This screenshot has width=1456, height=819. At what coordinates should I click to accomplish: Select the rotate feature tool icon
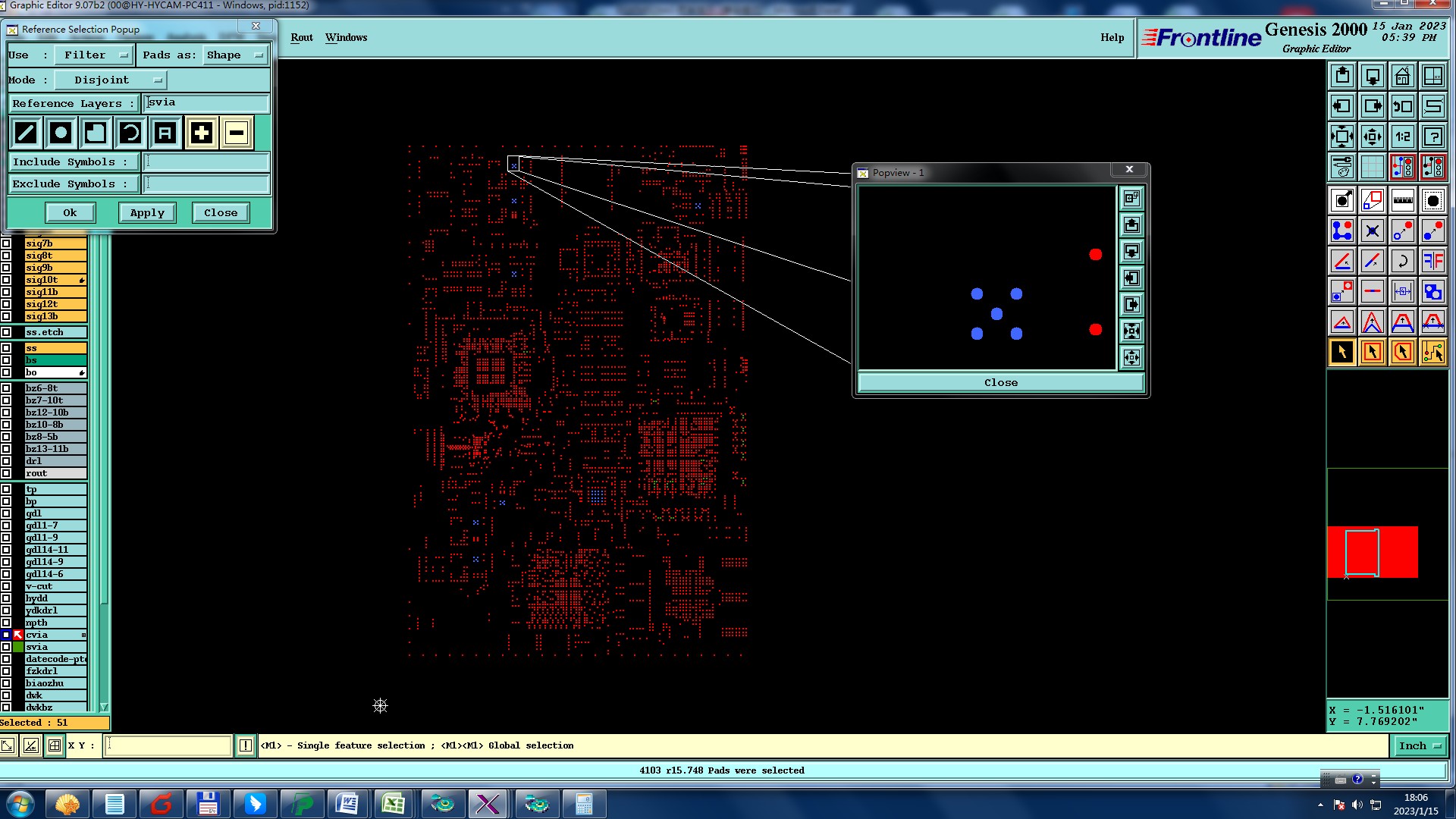coord(1402,262)
